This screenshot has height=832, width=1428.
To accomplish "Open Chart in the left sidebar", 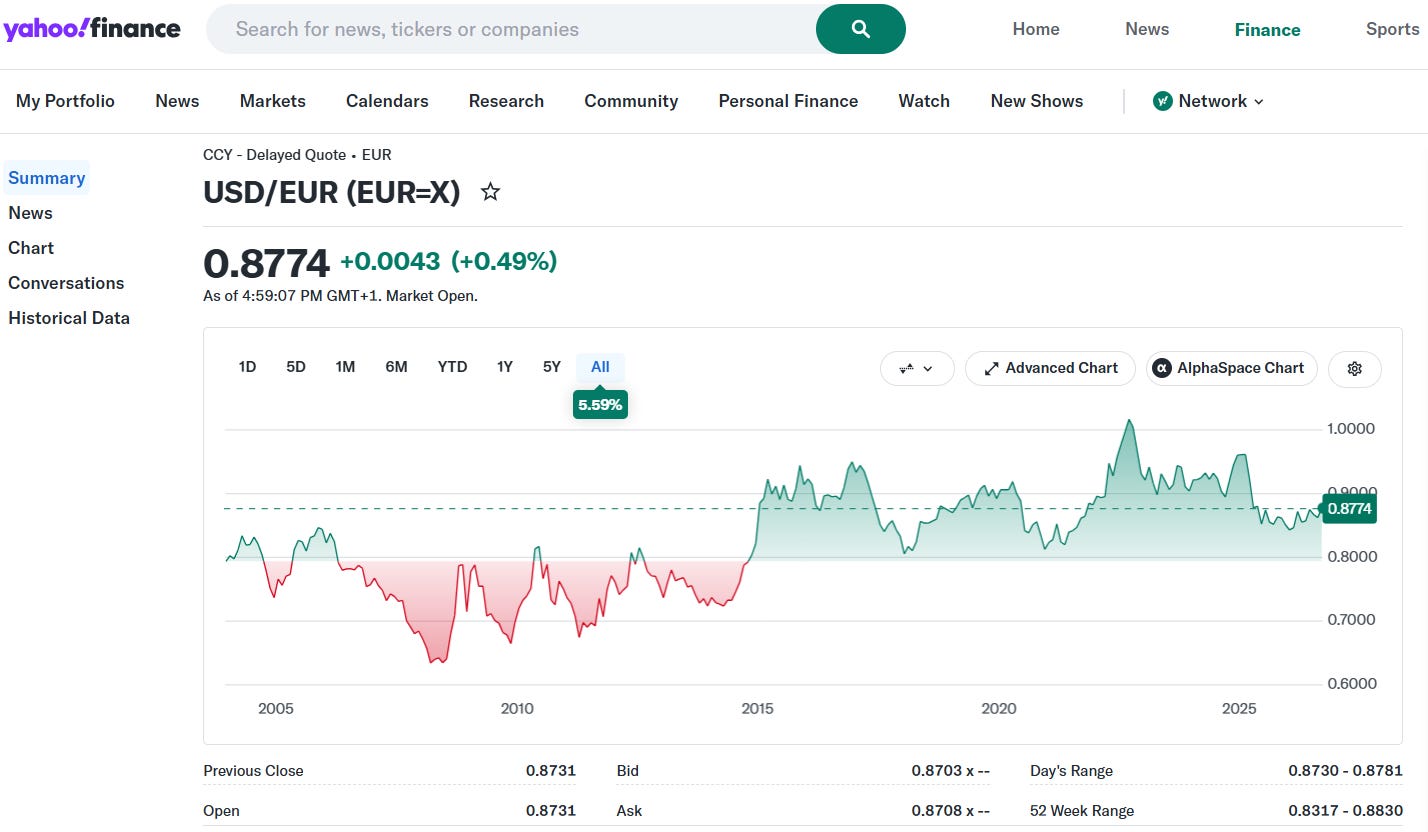I will pos(31,248).
